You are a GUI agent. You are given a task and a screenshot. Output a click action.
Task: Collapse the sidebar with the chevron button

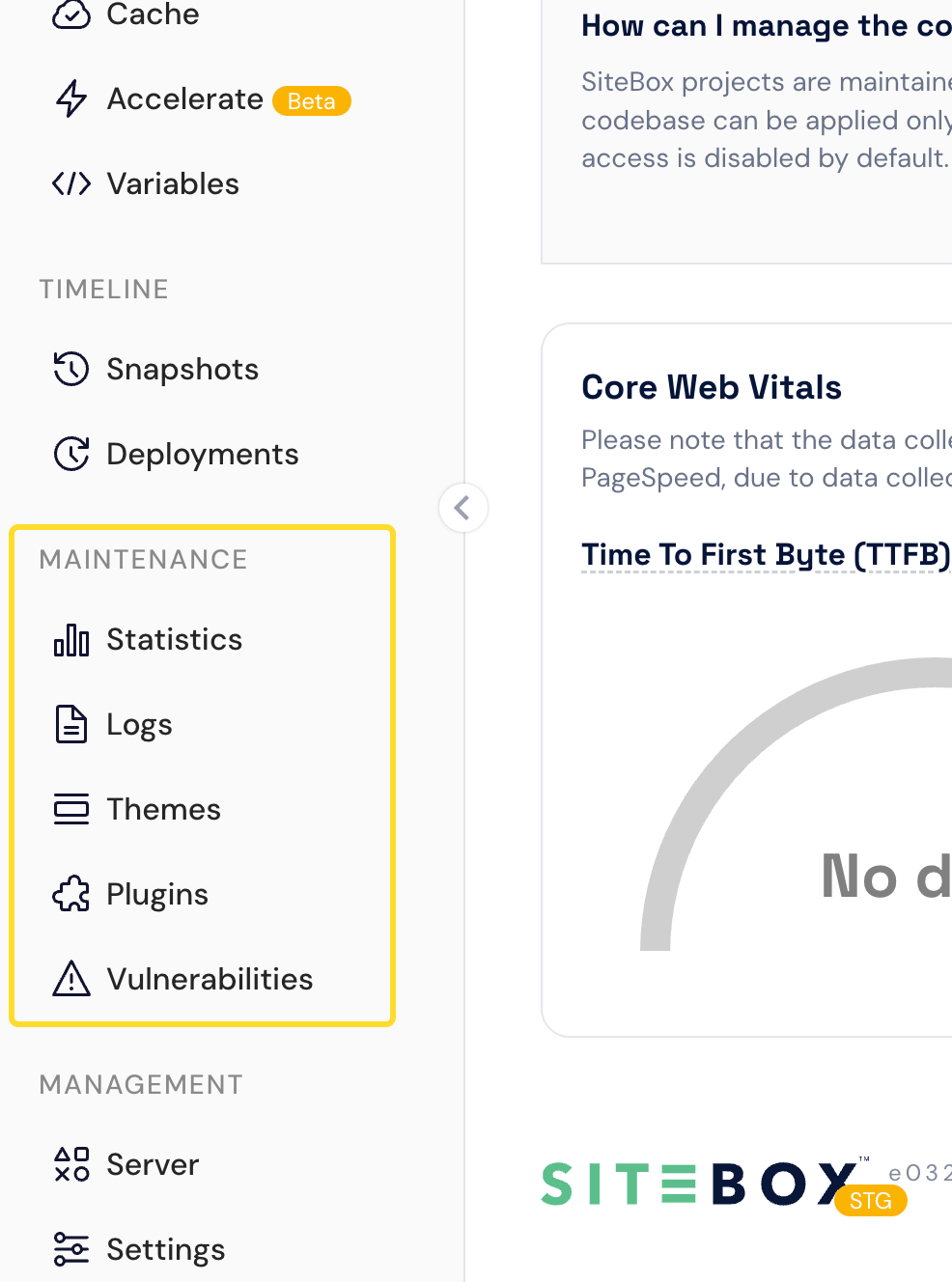[x=463, y=508]
